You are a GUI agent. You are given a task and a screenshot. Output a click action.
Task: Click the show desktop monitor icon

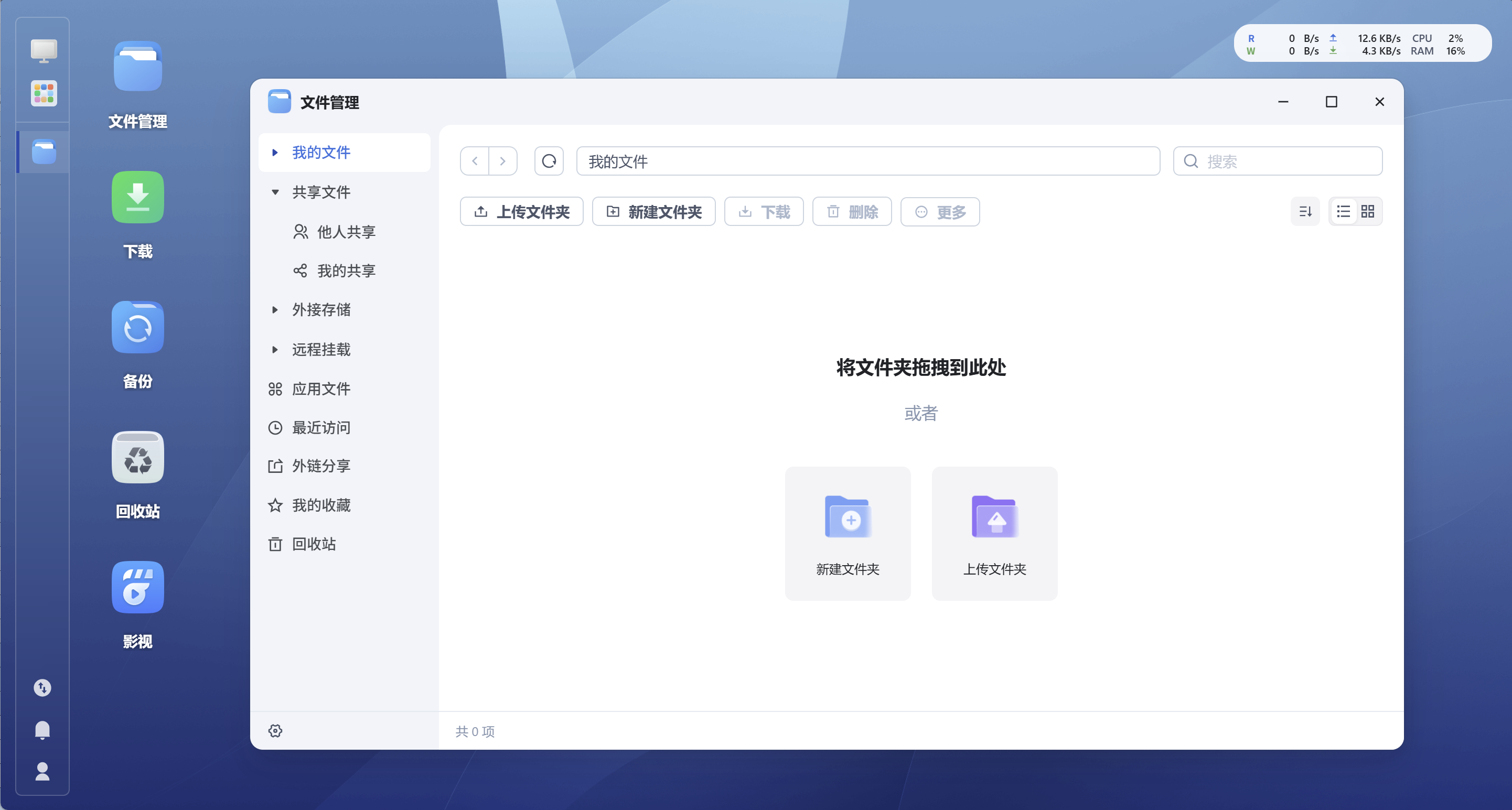click(x=44, y=51)
